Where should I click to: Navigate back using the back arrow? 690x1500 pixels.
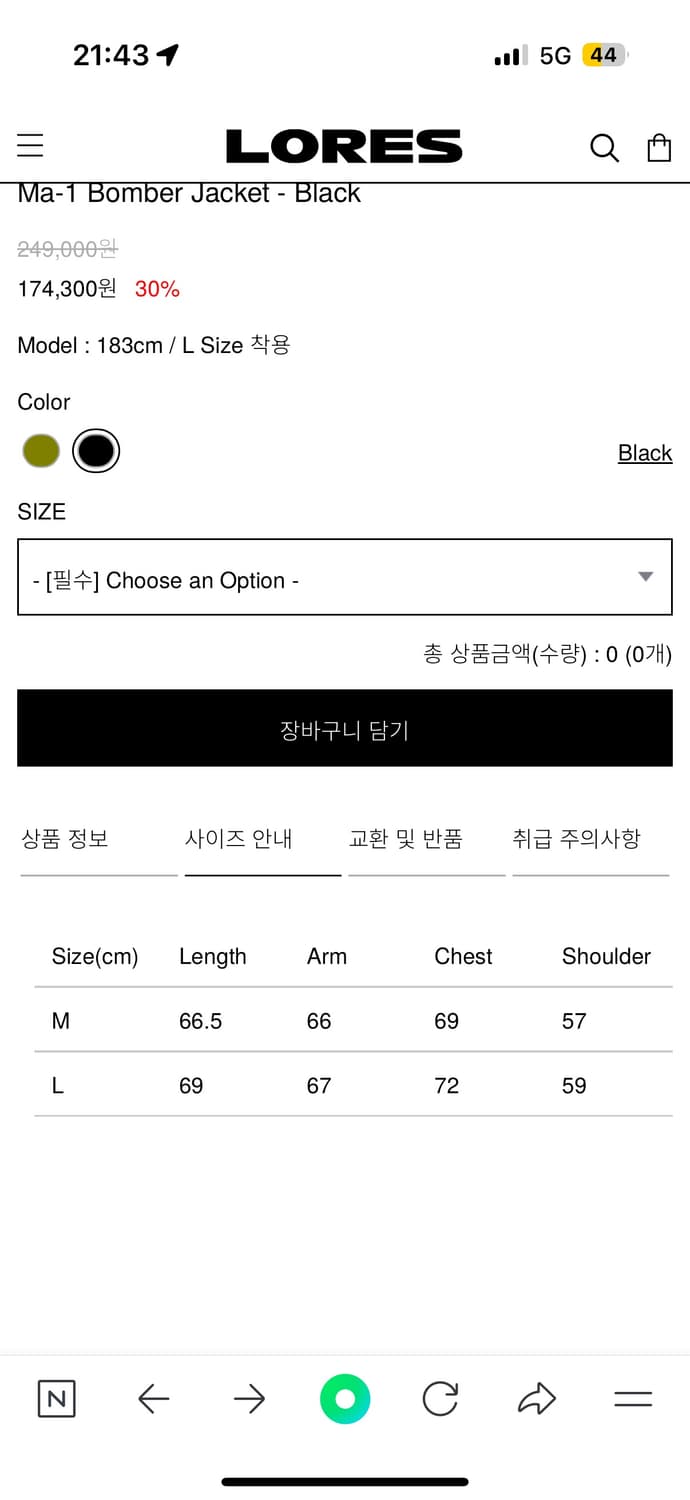pos(152,1399)
